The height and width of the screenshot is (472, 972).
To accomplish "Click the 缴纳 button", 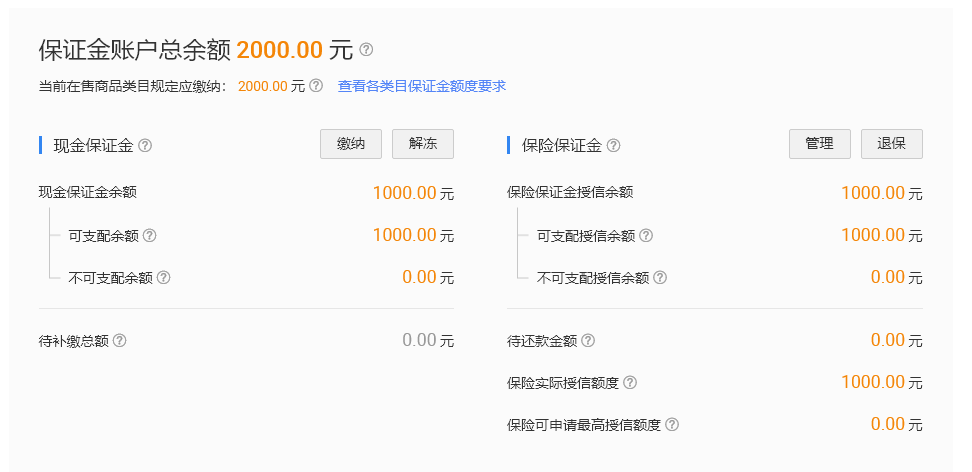I will [351, 144].
